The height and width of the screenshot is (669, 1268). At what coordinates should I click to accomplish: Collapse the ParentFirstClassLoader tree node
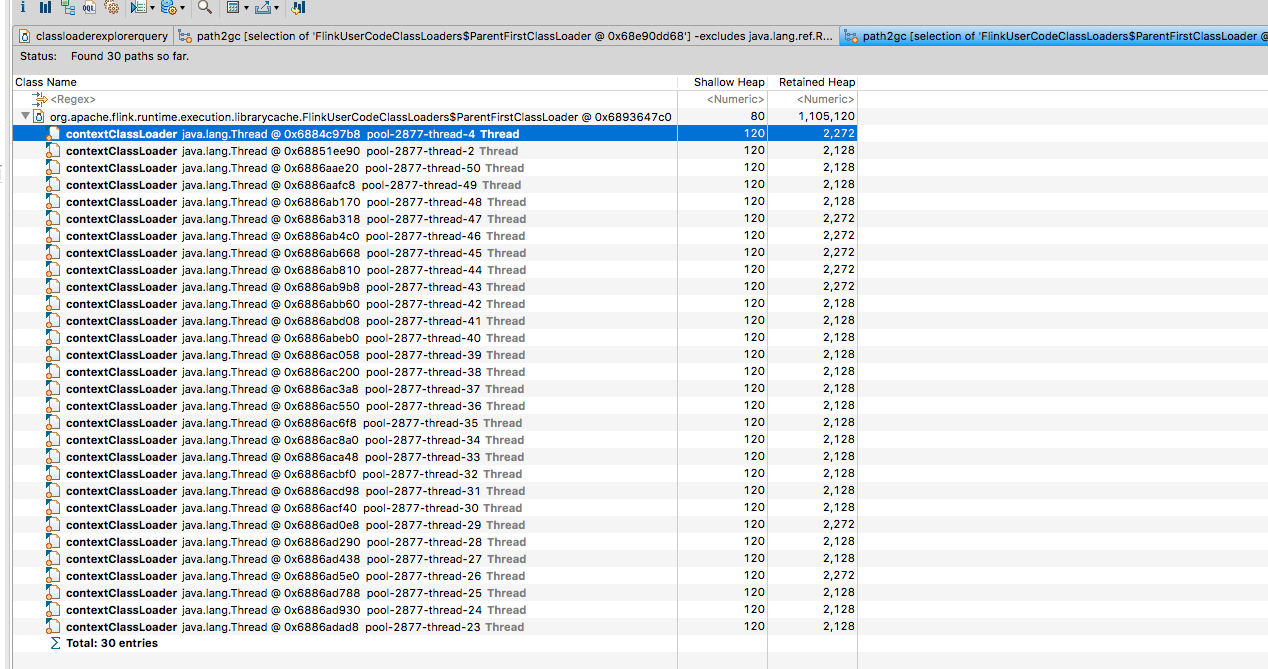pyautogui.click(x=25, y=117)
